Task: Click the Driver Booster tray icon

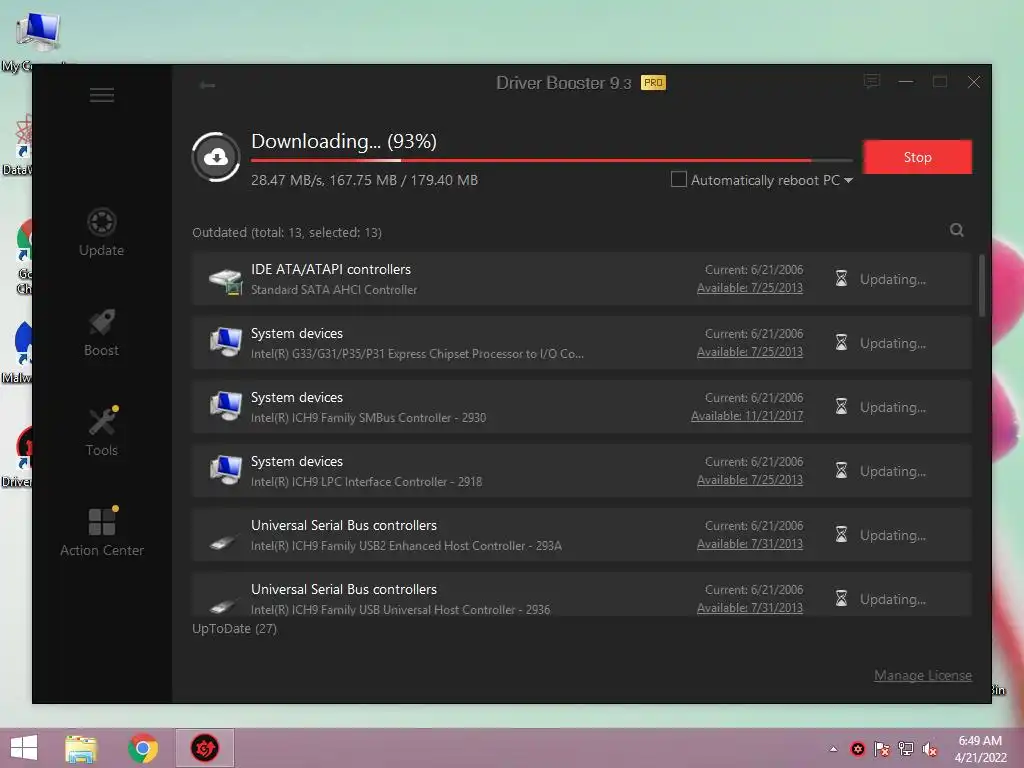Action: 857,749
